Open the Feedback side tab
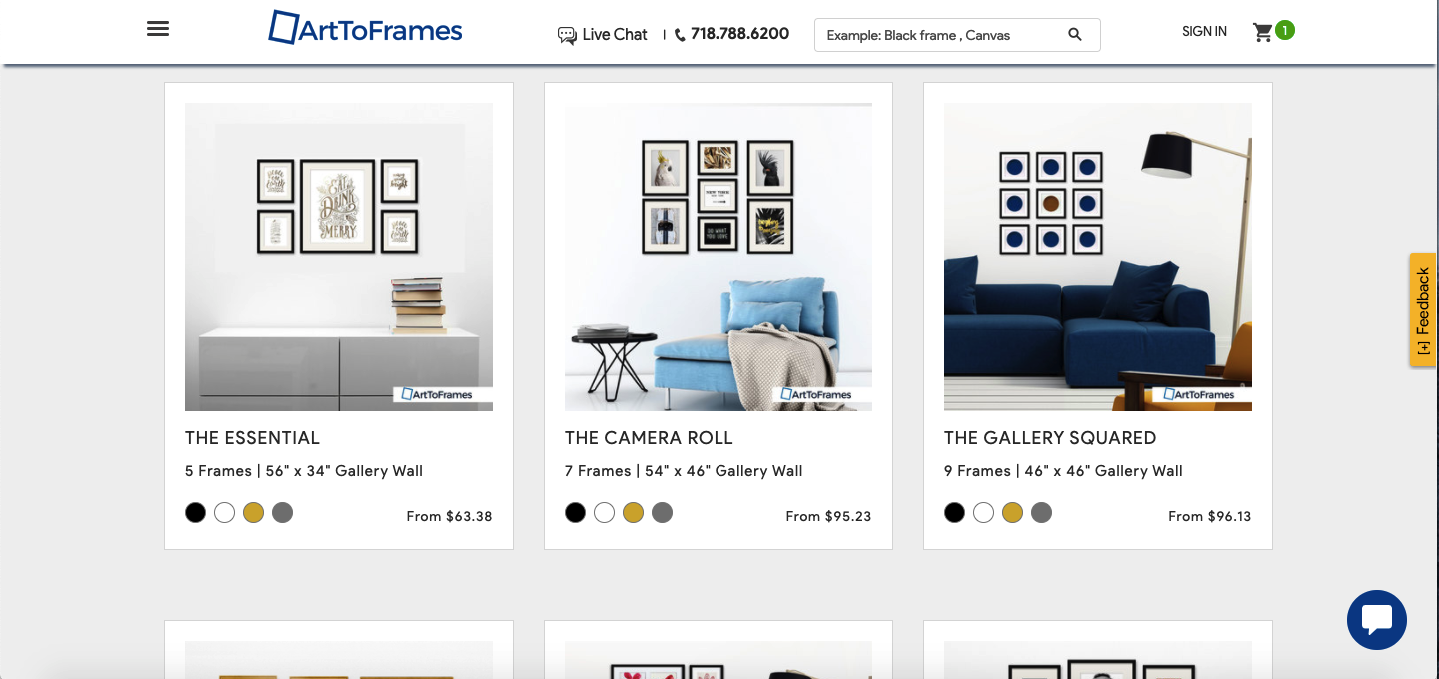 (1423, 309)
